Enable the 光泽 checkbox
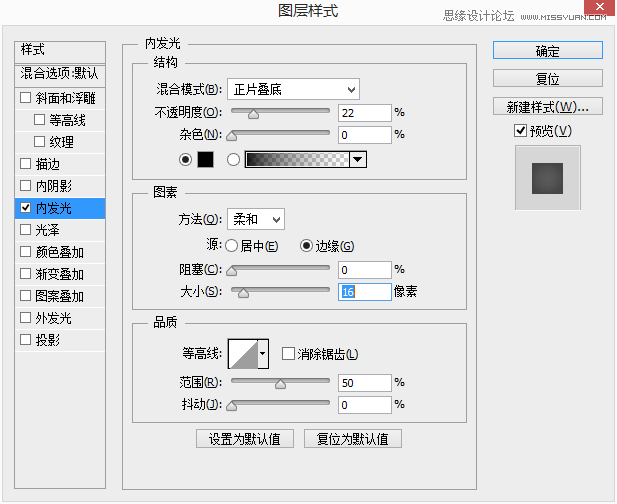 coord(26,230)
